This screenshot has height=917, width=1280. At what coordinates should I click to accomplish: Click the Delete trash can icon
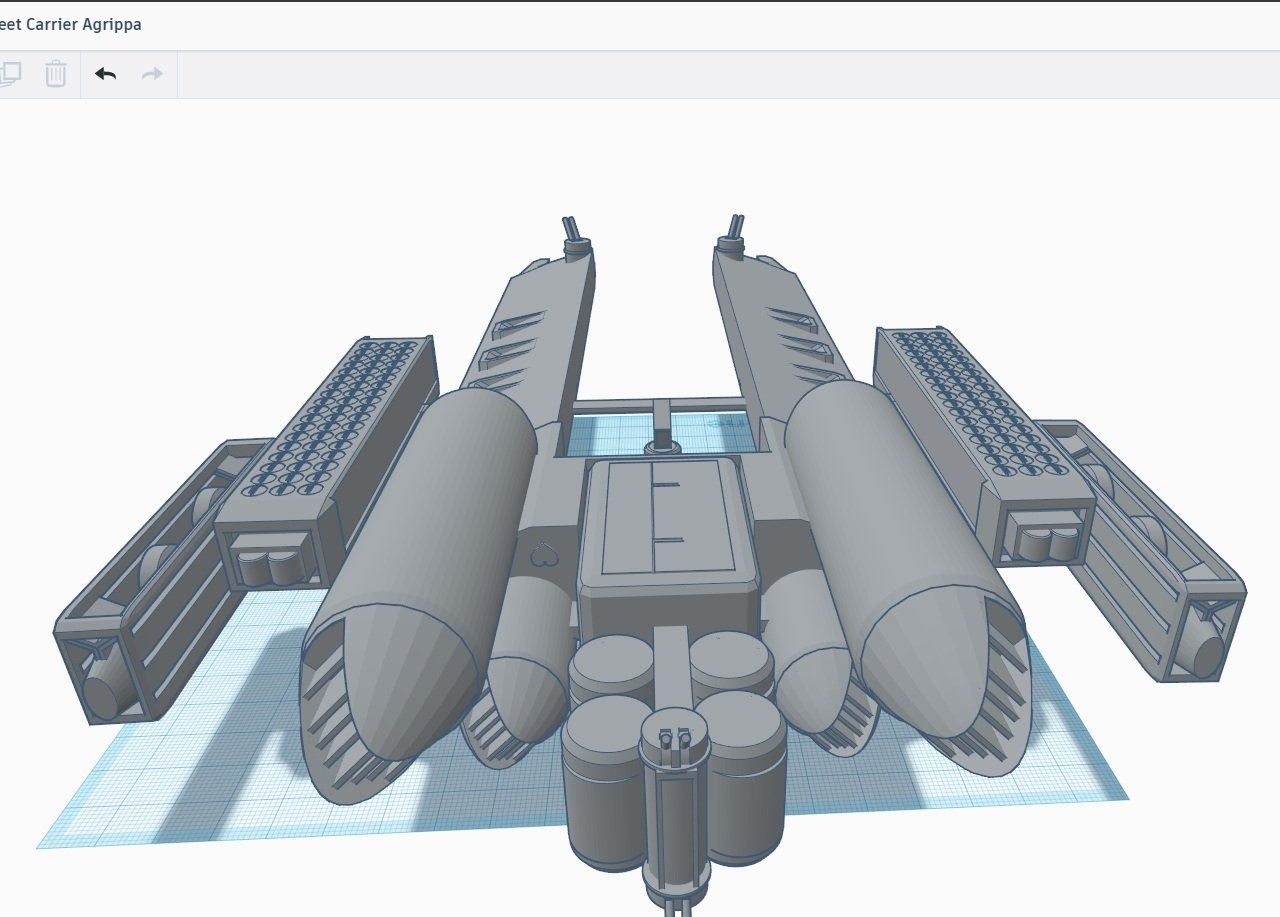(56, 73)
